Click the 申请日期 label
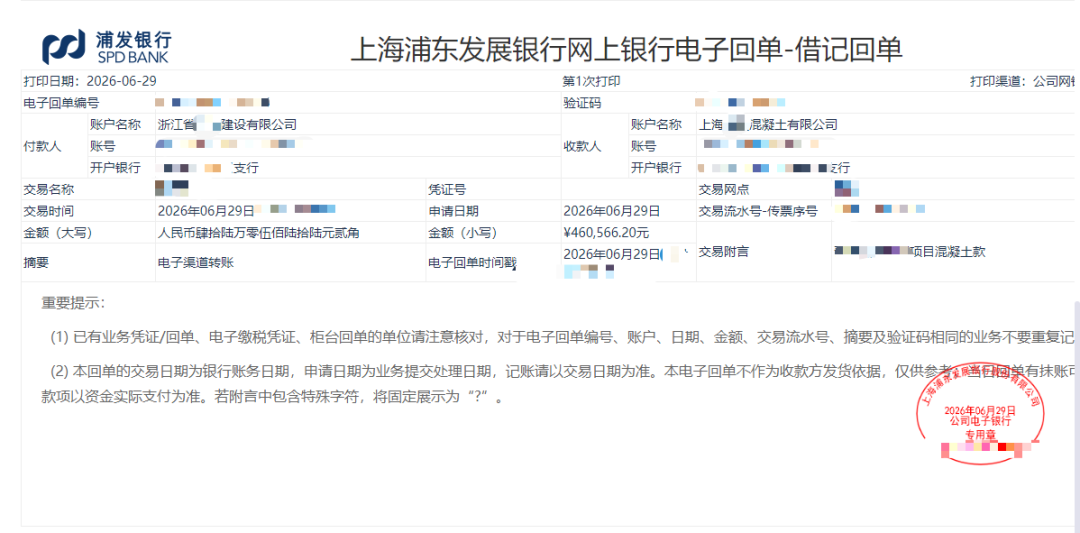This screenshot has width=1080, height=533. click(x=453, y=211)
